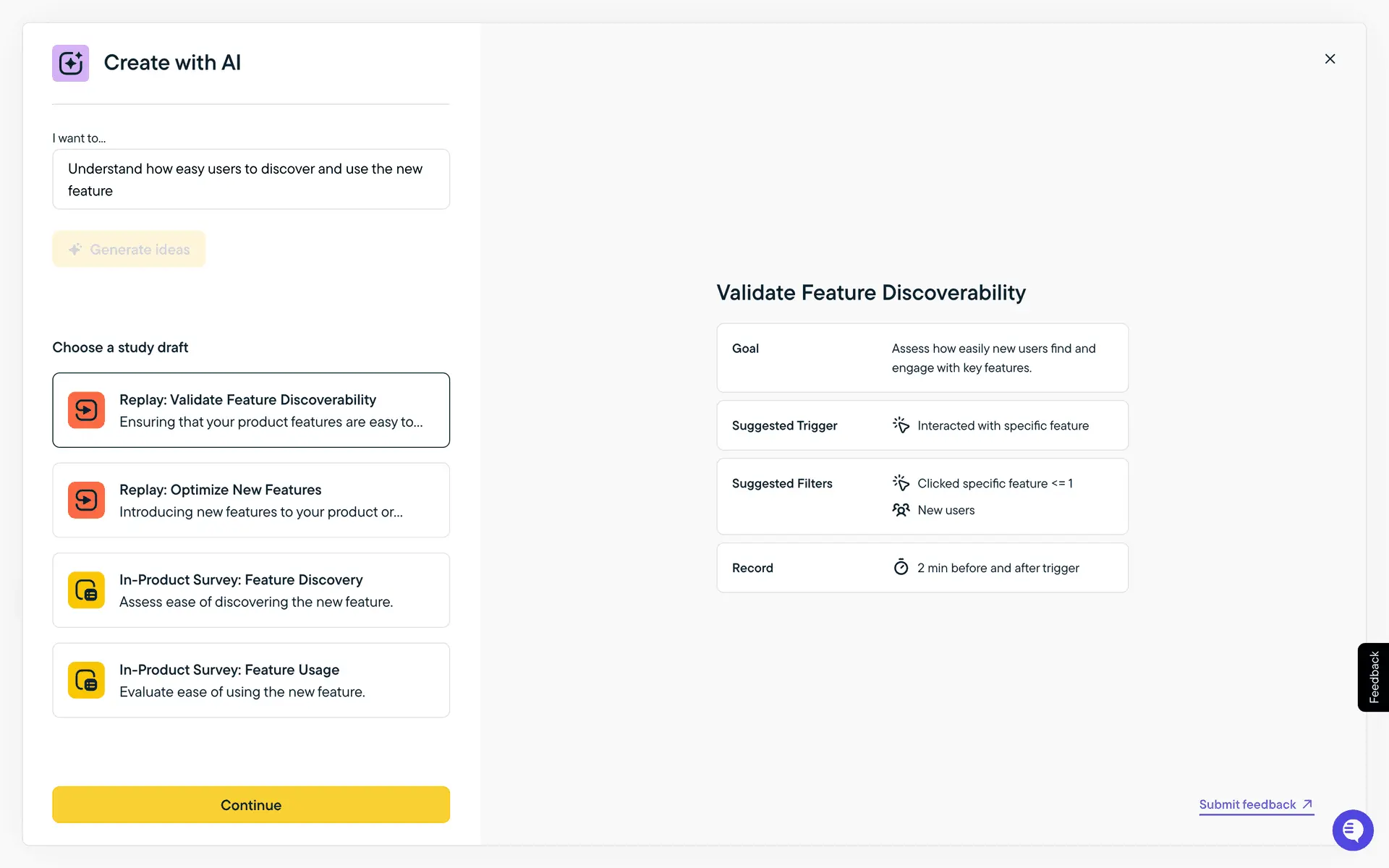This screenshot has width=1389, height=868.
Task: Click the Feature Discovery survey icon
Action: pos(86,590)
